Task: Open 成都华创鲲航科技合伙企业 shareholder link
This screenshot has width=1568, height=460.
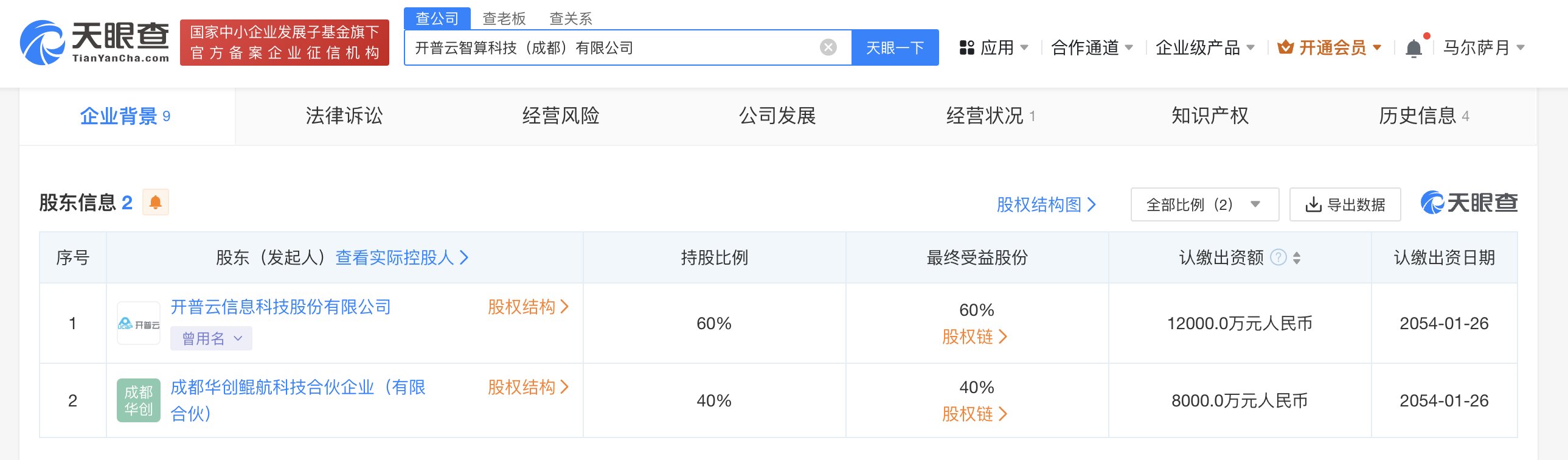Action: [297, 400]
